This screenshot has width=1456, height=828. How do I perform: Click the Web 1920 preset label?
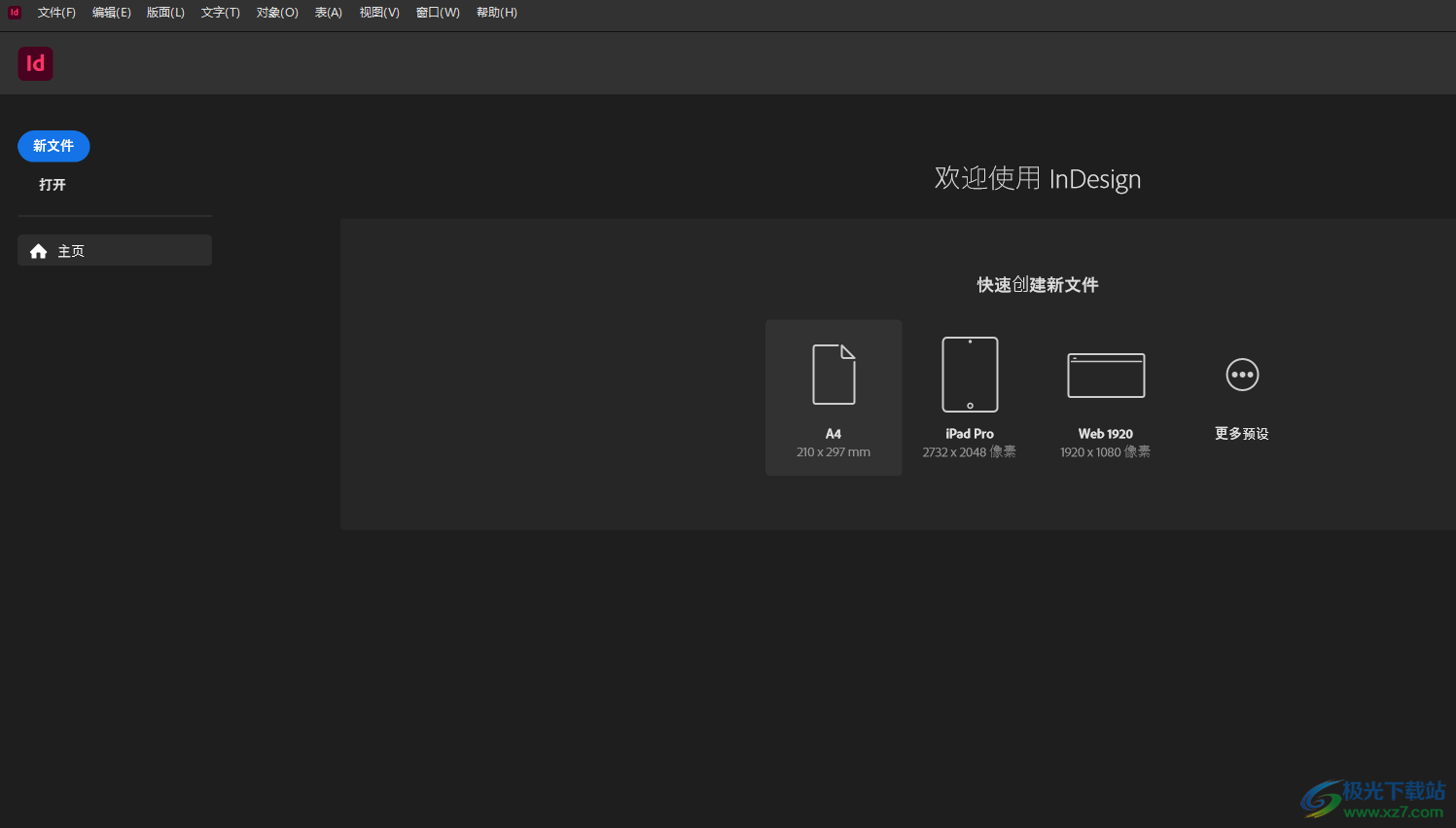pyautogui.click(x=1106, y=434)
